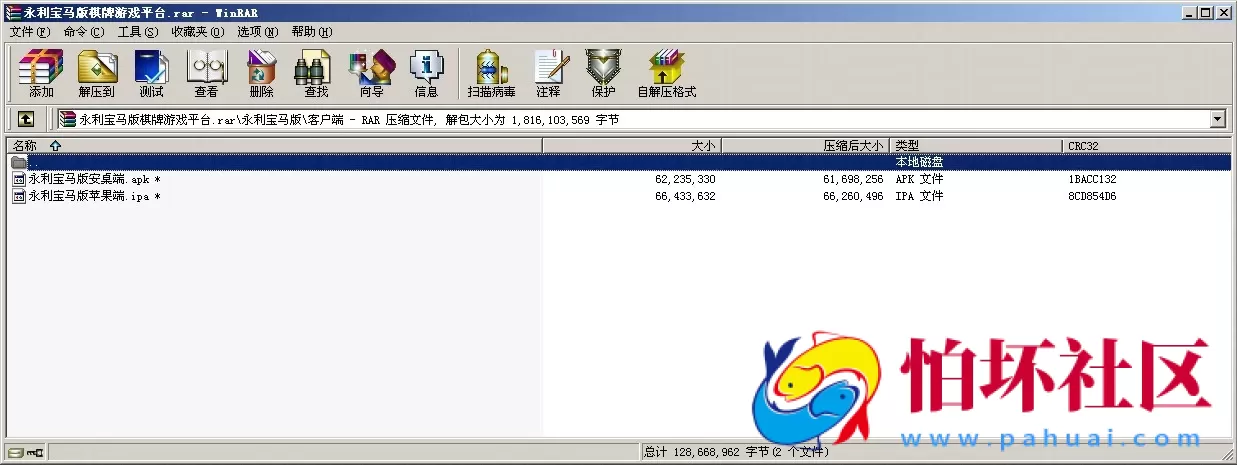
Task: Open the 查看 (View) file tool
Action: pyautogui.click(x=206, y=73)
